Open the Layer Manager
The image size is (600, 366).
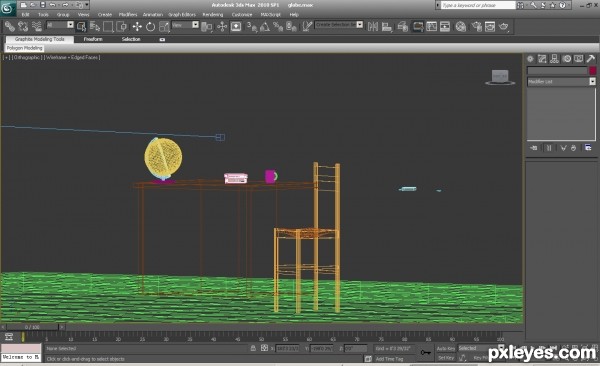402,26
